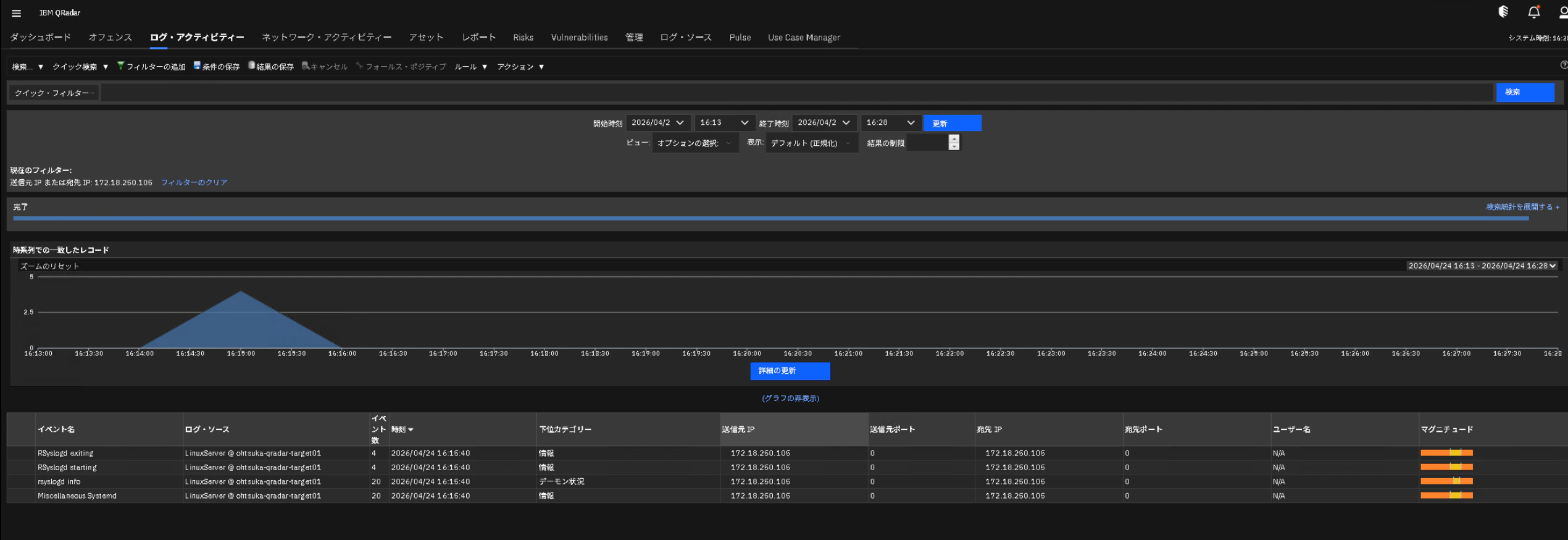
Task: Click the 更新 button
Action: coord(952,123)
